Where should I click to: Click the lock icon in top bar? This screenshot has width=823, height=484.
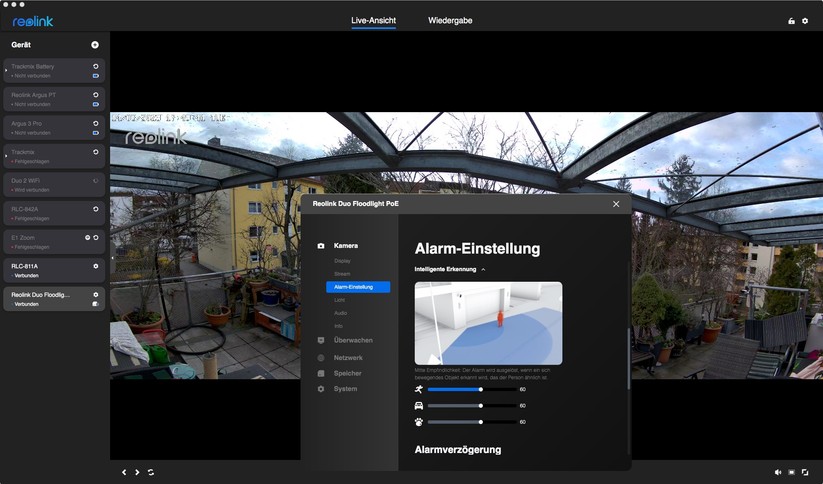pyautogui.click(x=791, y=21)
